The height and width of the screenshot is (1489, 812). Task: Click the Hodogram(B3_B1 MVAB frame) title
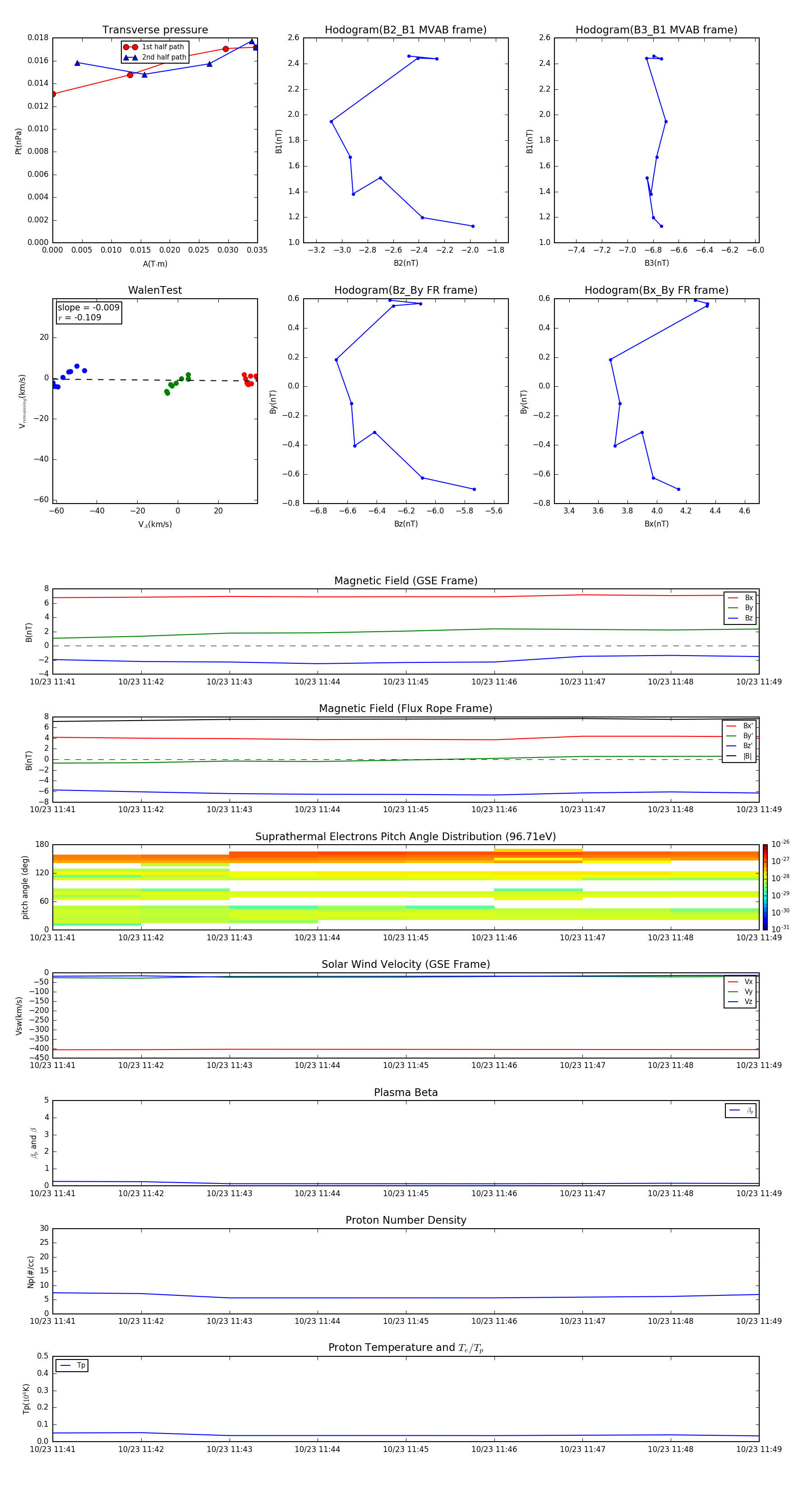click(656, 30)
